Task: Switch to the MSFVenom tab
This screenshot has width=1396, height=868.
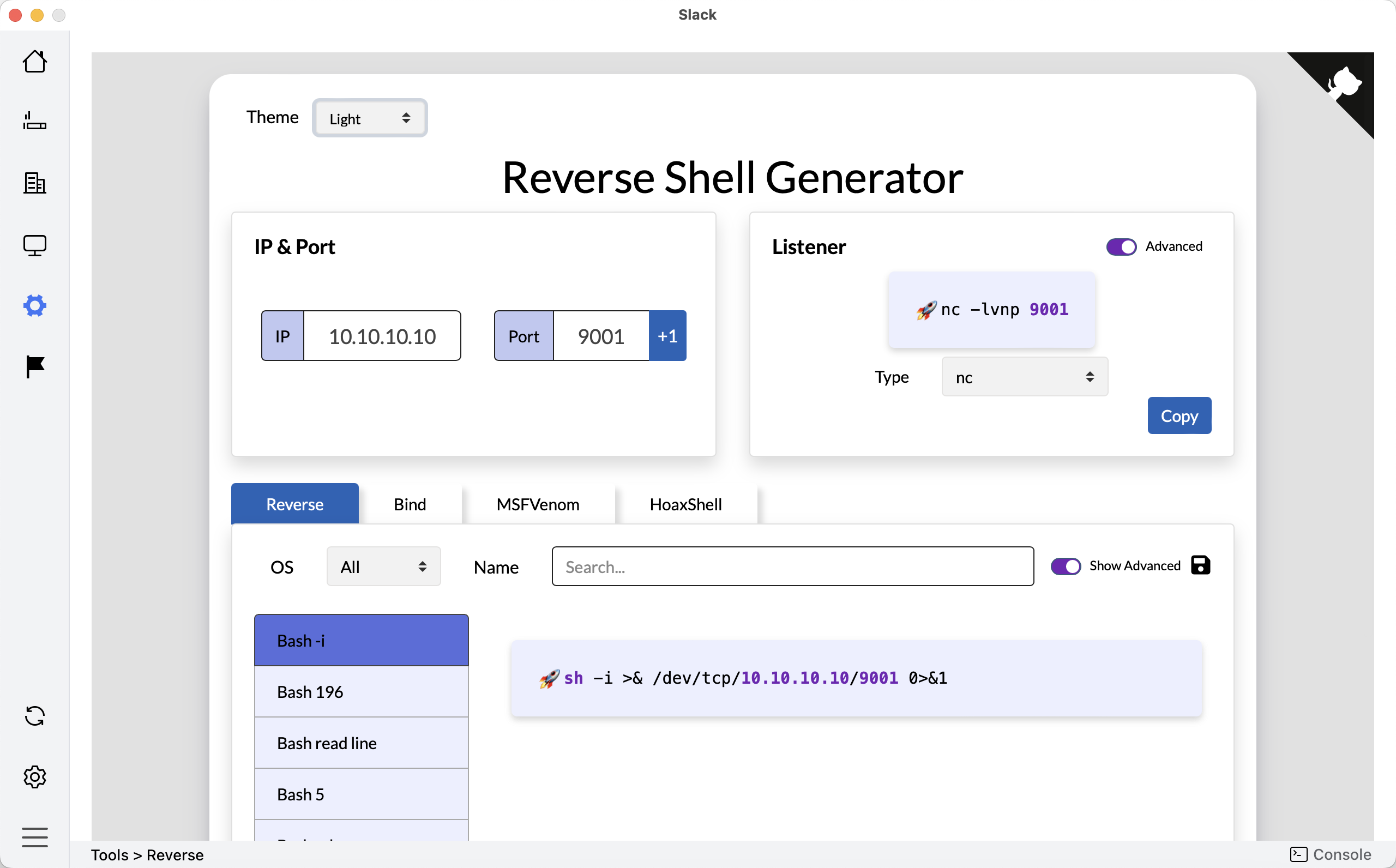Action: click(x=537, y=504)
